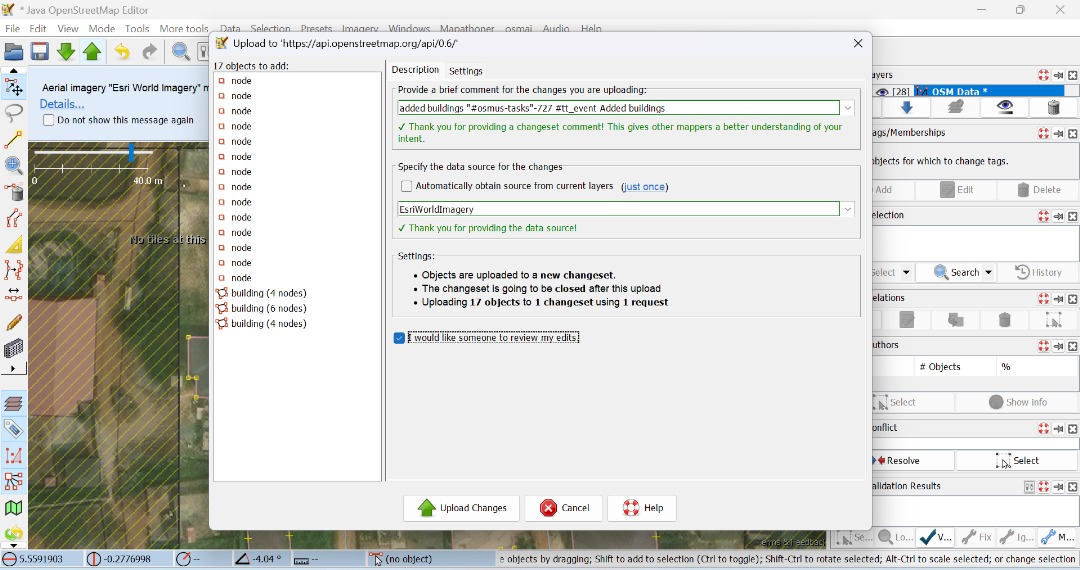Image resolution: width=1080 pixels, height=570 pixels.
Task: Click the longitude -0.2776998 status field
Action: pos(127,559)
